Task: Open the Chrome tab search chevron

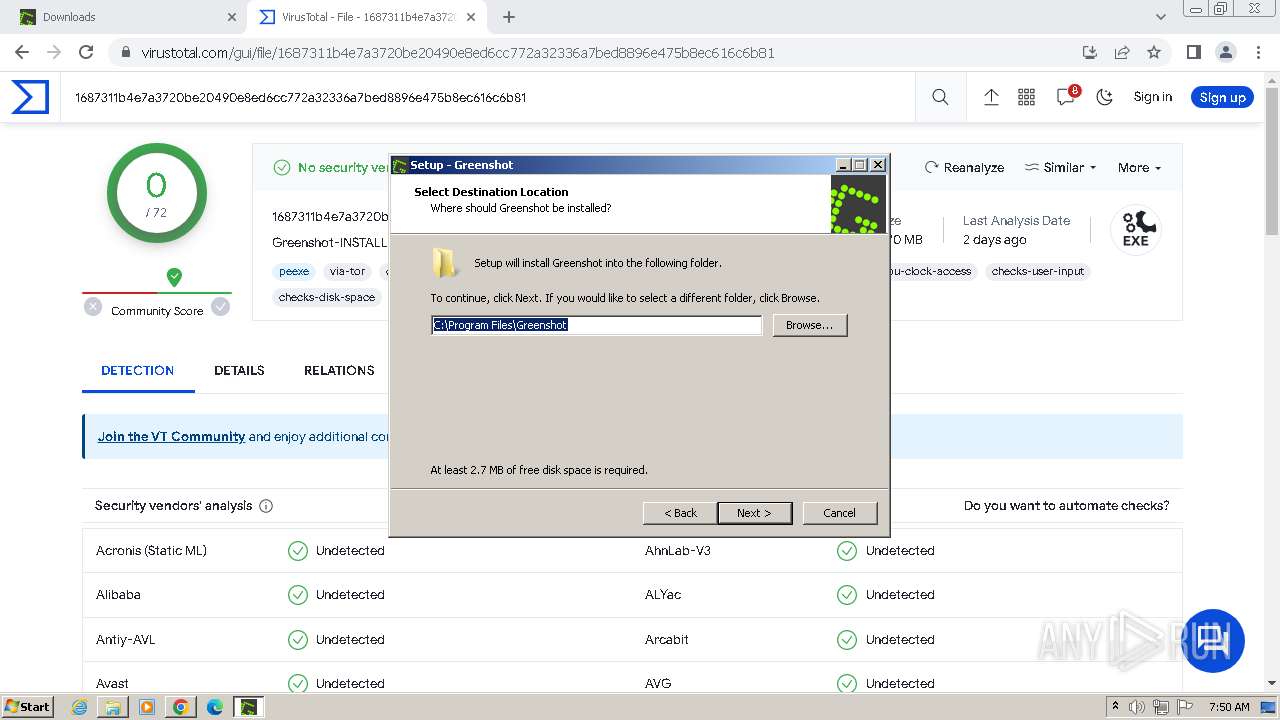Action: pos(1161,17)
